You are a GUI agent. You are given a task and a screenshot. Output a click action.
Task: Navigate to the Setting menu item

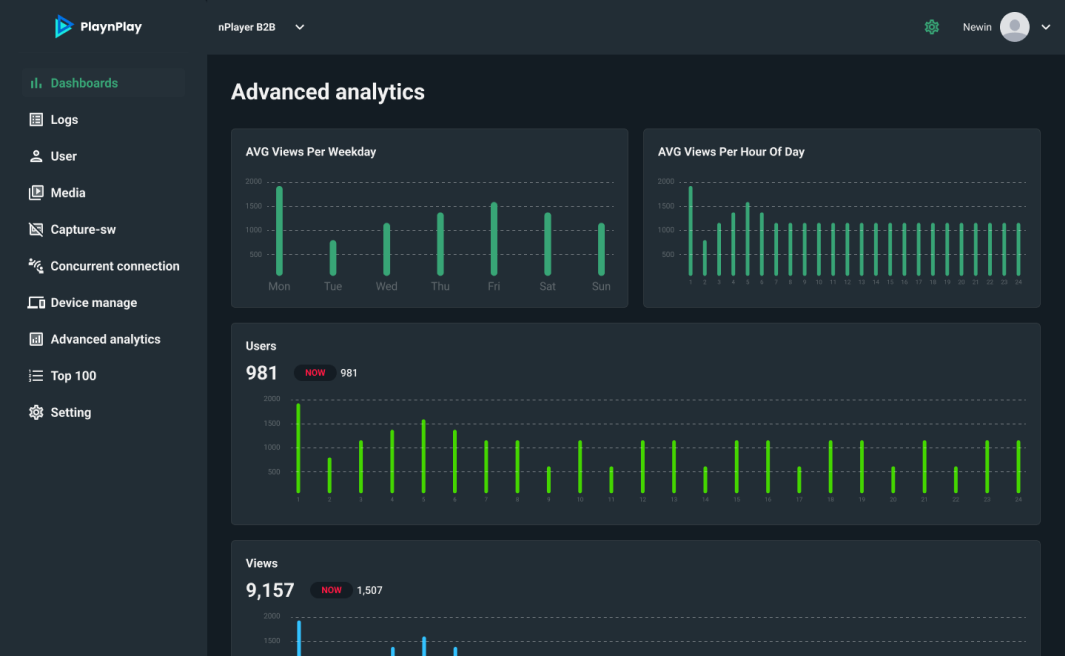[70, 412]
